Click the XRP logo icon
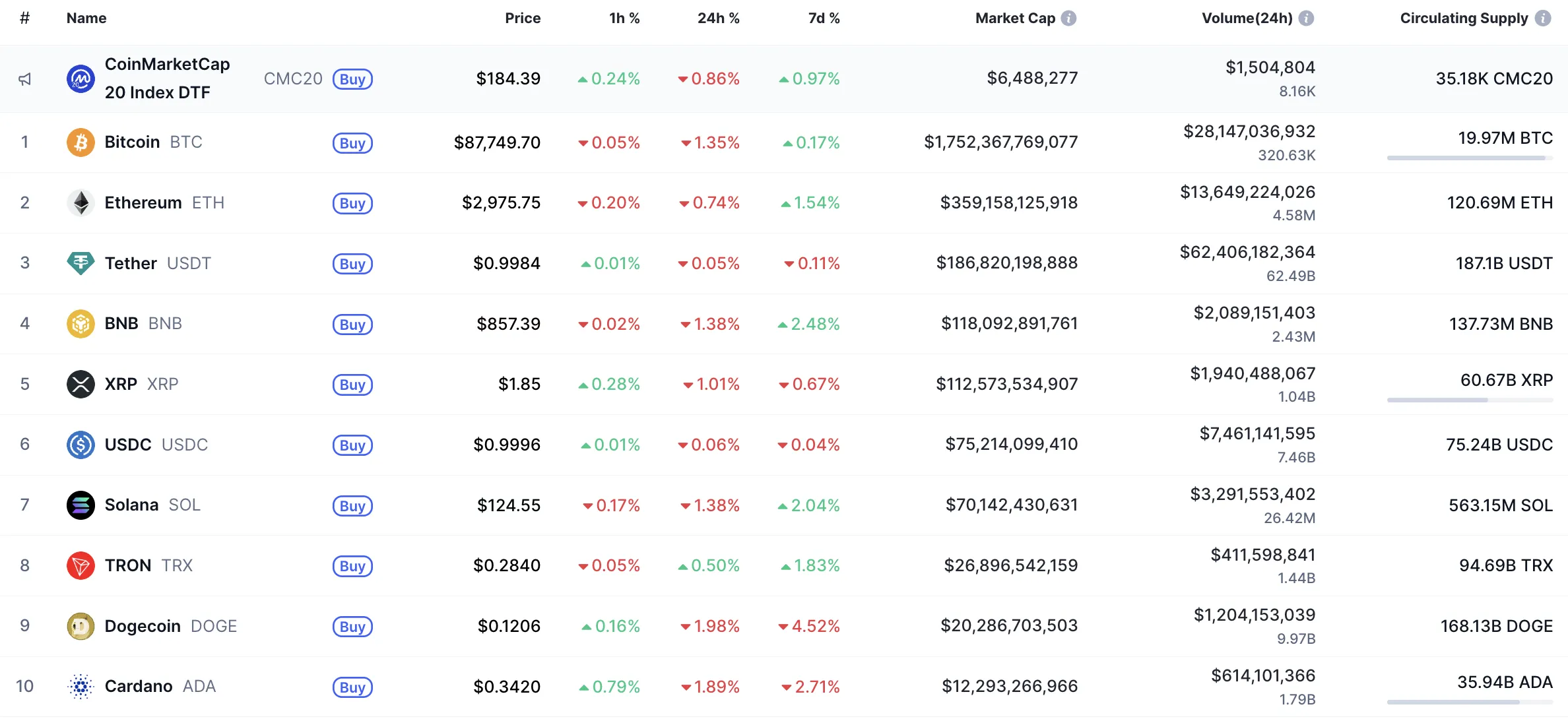The width and height of the screenshot is (1568, 719). coord(81,384)
